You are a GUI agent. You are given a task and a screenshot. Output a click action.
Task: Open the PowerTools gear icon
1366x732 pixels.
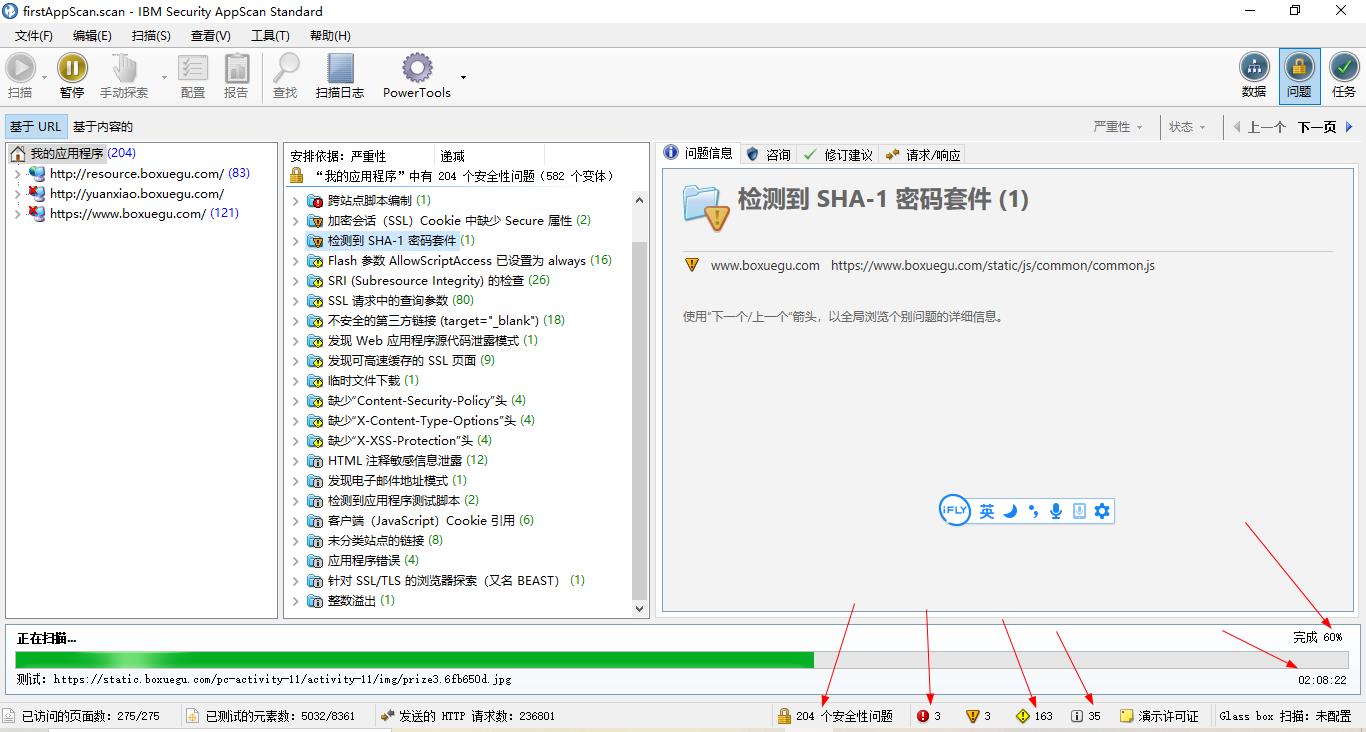pos(417,68)
